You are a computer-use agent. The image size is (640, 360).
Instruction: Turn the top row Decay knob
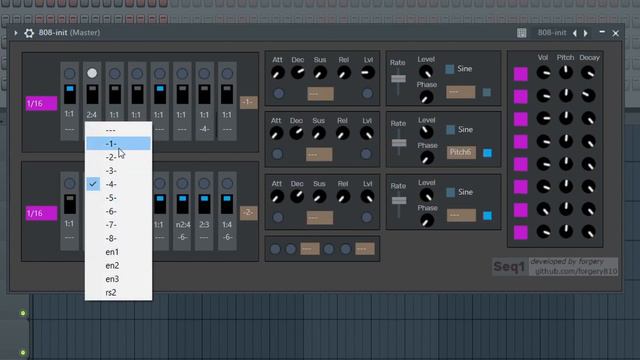point(588,73)
